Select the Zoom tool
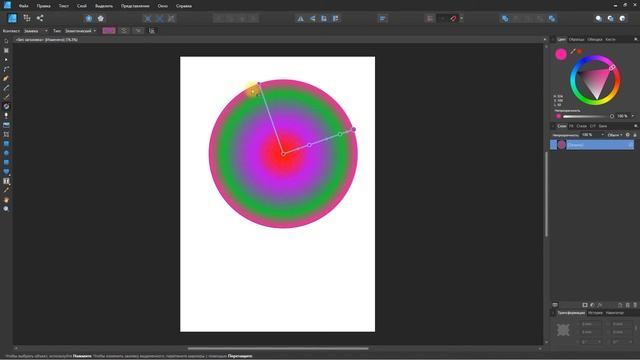Image resolution: width=640 pixels, height=360 pixels. 6,209
